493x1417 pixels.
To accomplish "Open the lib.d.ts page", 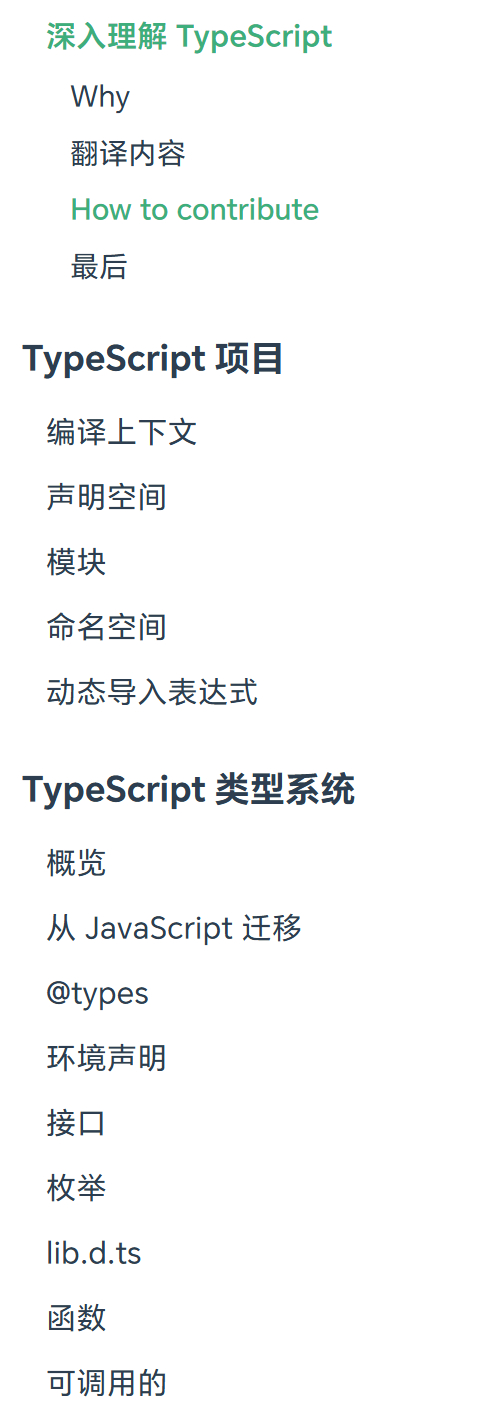I will (94, 1253).
